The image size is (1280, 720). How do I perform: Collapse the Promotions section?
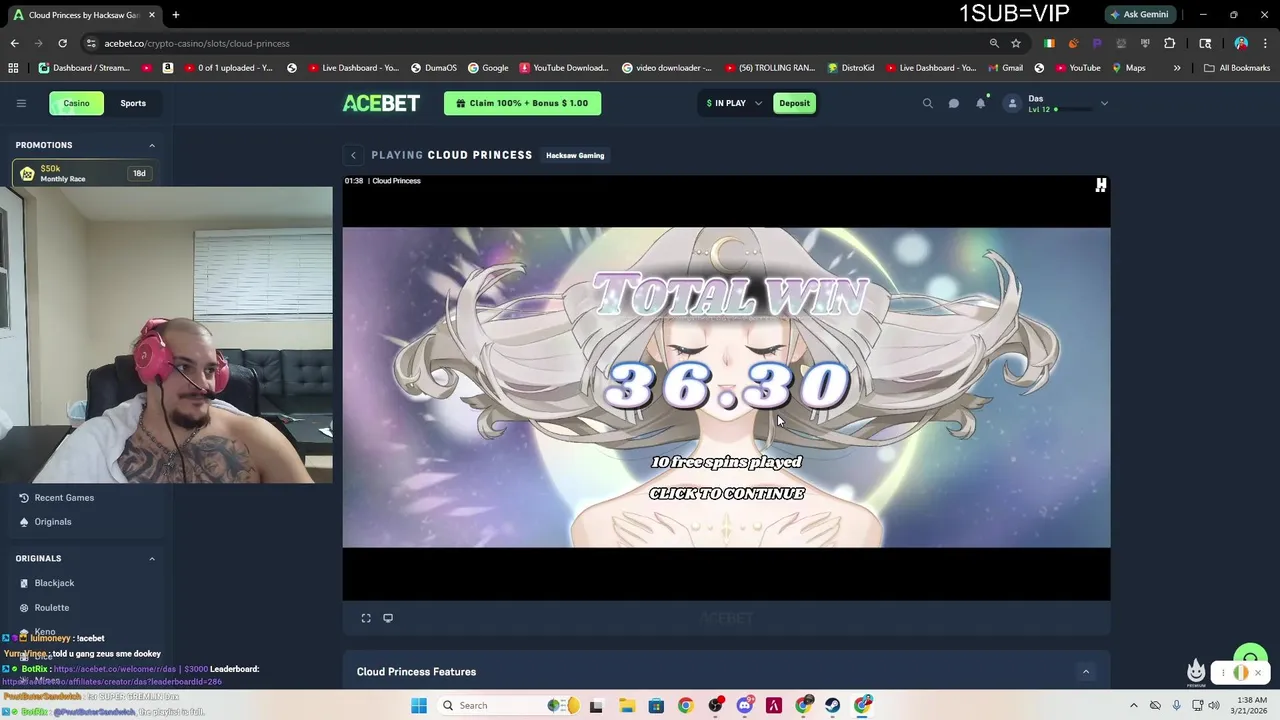pyautogui.click(x=152, y=145)
